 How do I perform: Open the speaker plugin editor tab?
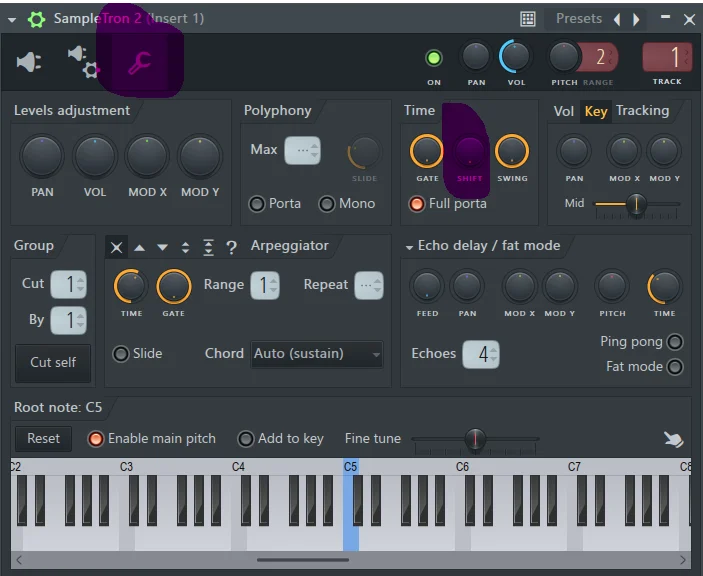point(29,62)
